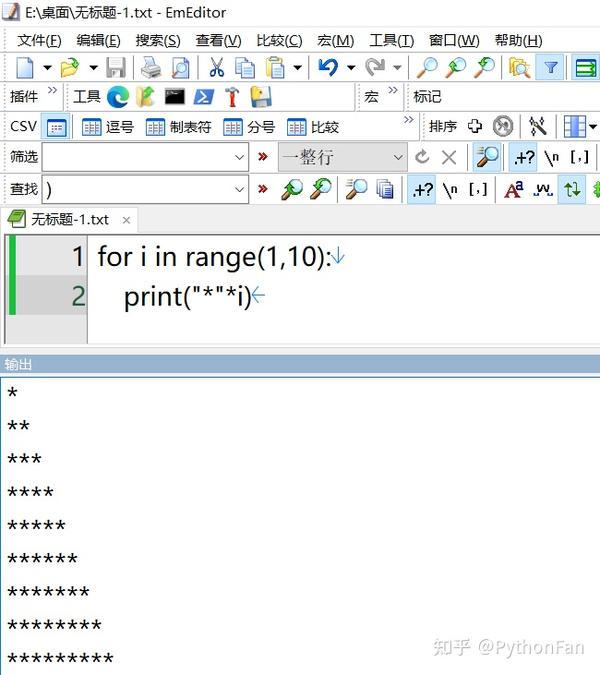Click the Cut scissors icon
This screenshot has width=600, height=675.
[x=216, y=67]
